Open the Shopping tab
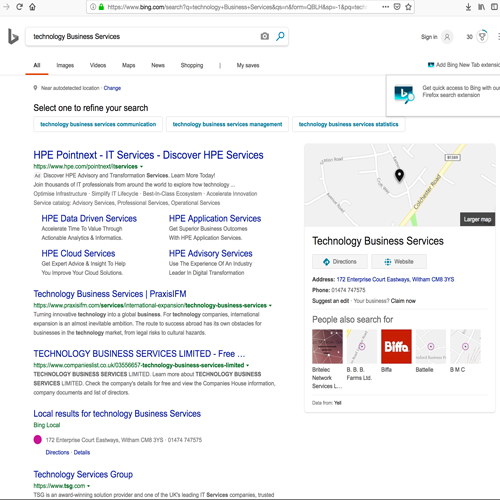 (192, 65)
